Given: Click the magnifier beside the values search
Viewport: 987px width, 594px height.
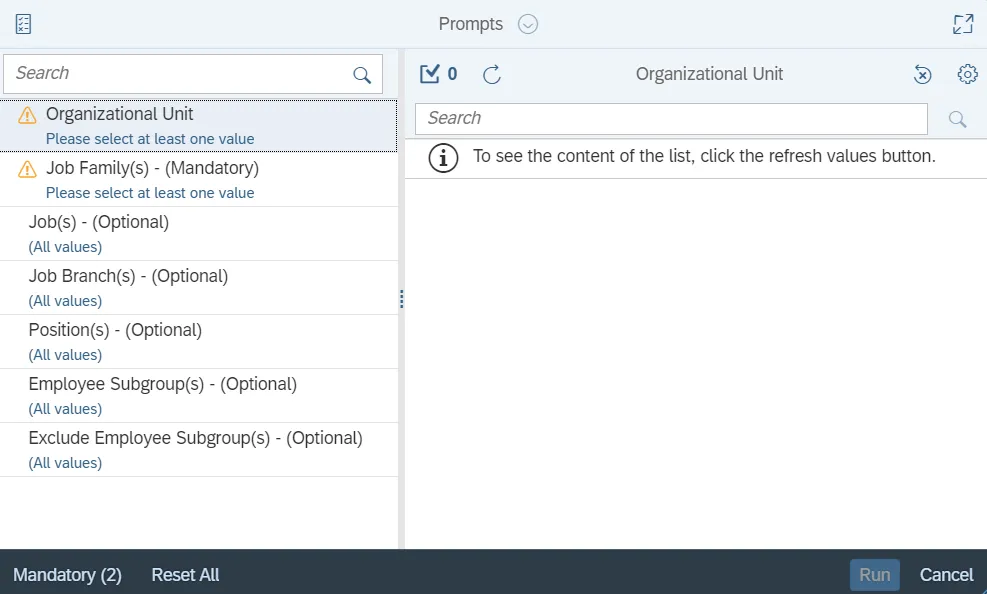Looking at the screenshot, I should point(957,119).
